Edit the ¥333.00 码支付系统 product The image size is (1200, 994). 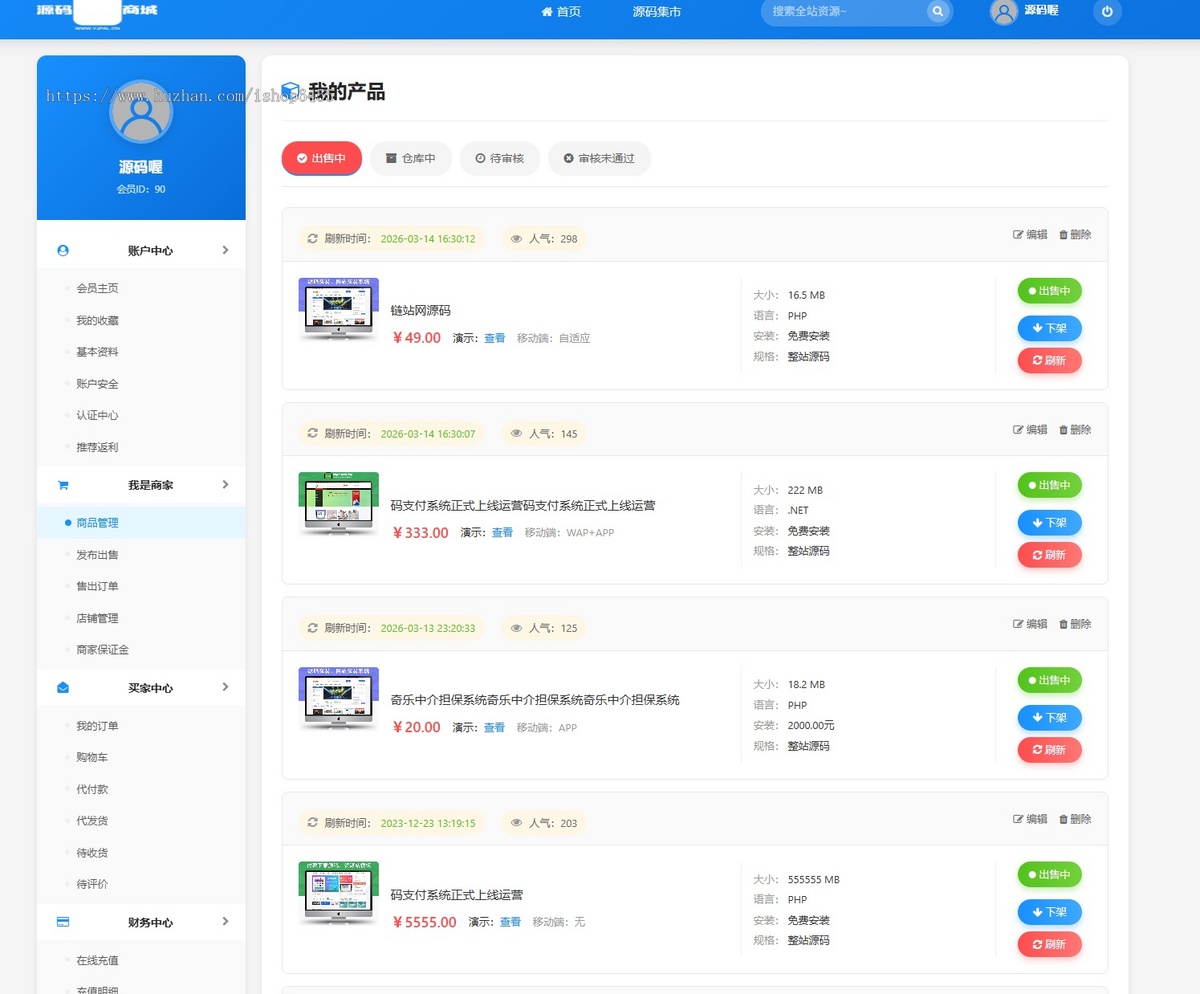(x=1030, y=430)
